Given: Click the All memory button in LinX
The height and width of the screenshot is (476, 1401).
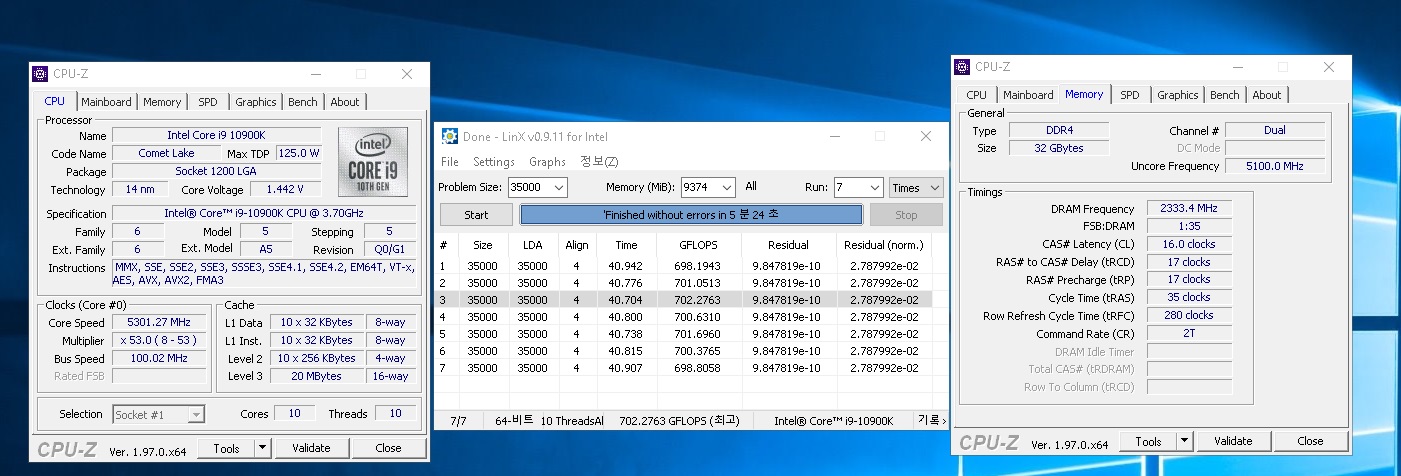Looking at the screenshot, I should pos(751,187).
